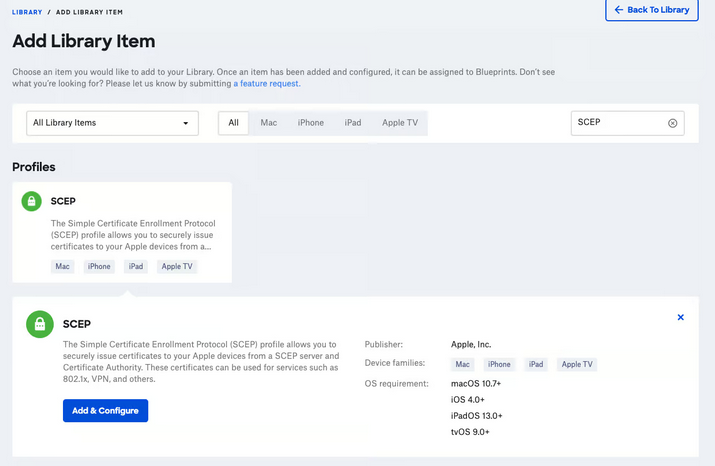The width and height of the screenshot is (715, 466).
Task: Choose the iPad filter tab
Action: click(352, 123)
